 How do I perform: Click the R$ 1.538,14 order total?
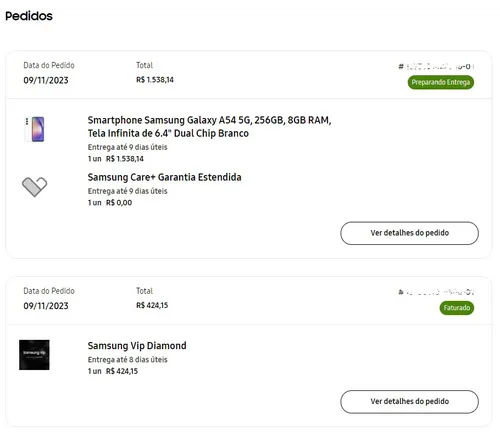pos(155,80)
